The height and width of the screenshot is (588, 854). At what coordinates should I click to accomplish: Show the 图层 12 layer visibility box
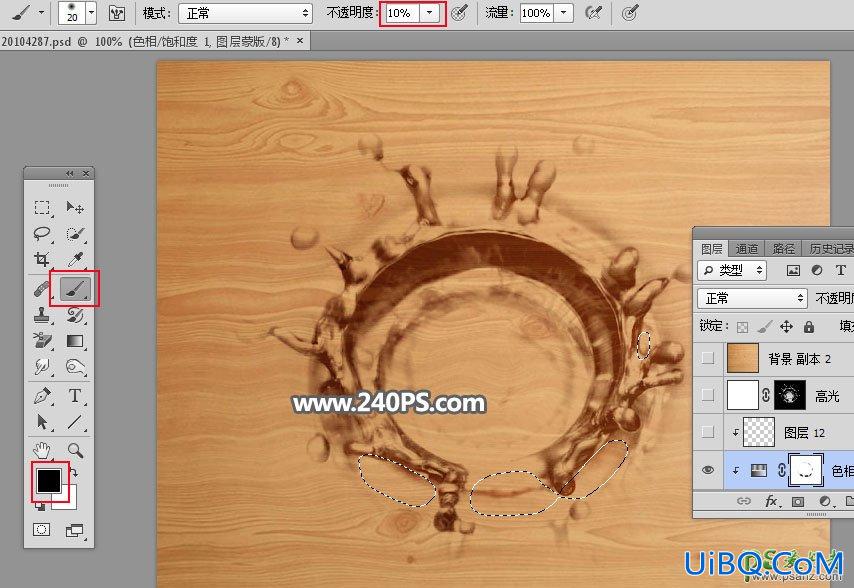point(707,432)
